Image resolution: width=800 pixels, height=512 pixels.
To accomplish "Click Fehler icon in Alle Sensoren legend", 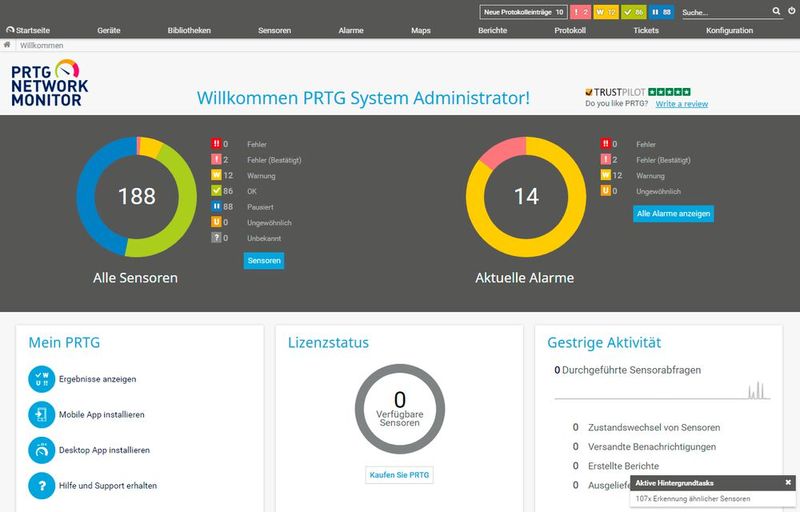I will pos(216,144).
